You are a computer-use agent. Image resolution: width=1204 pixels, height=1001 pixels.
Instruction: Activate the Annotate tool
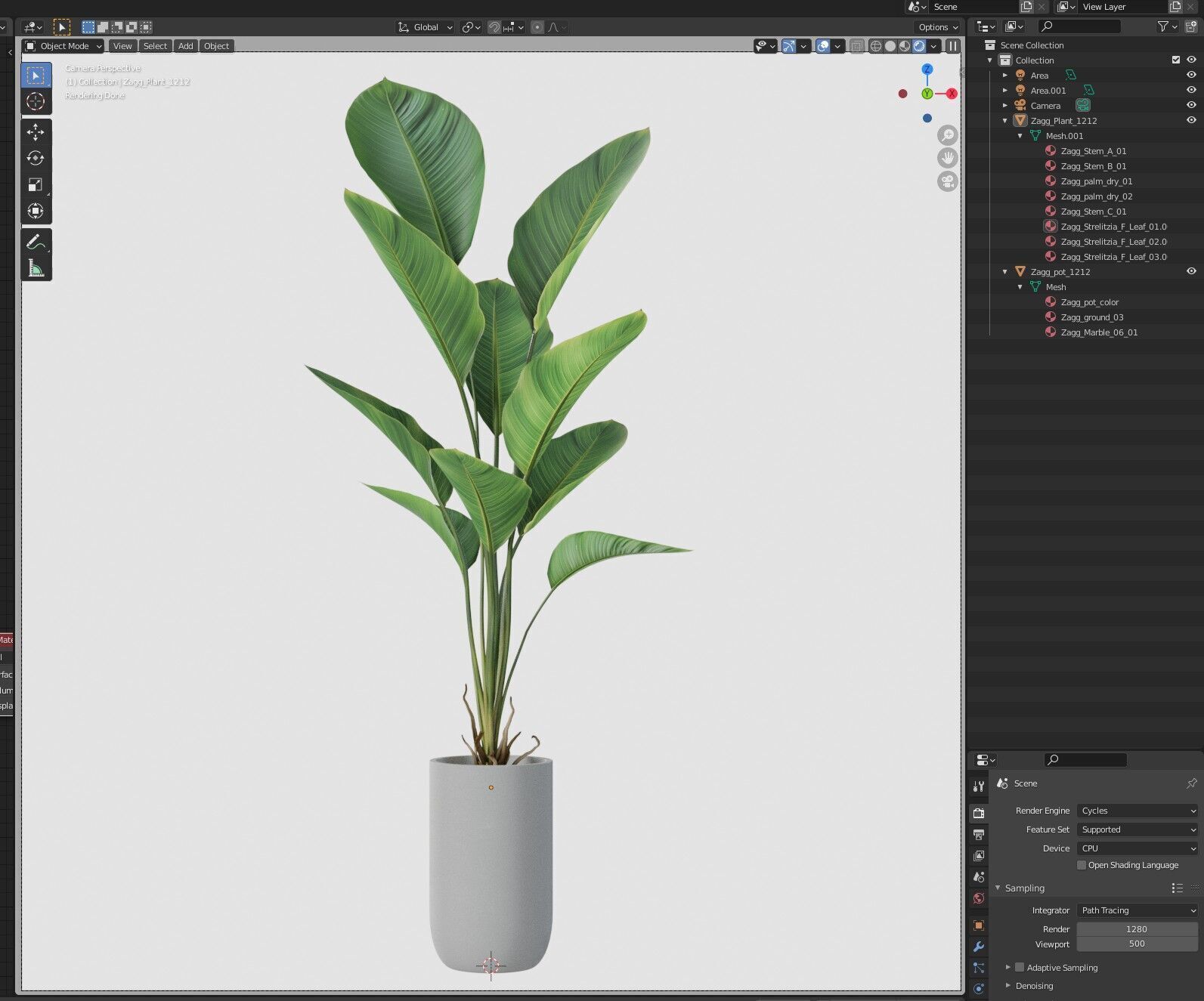coord(36,242)
